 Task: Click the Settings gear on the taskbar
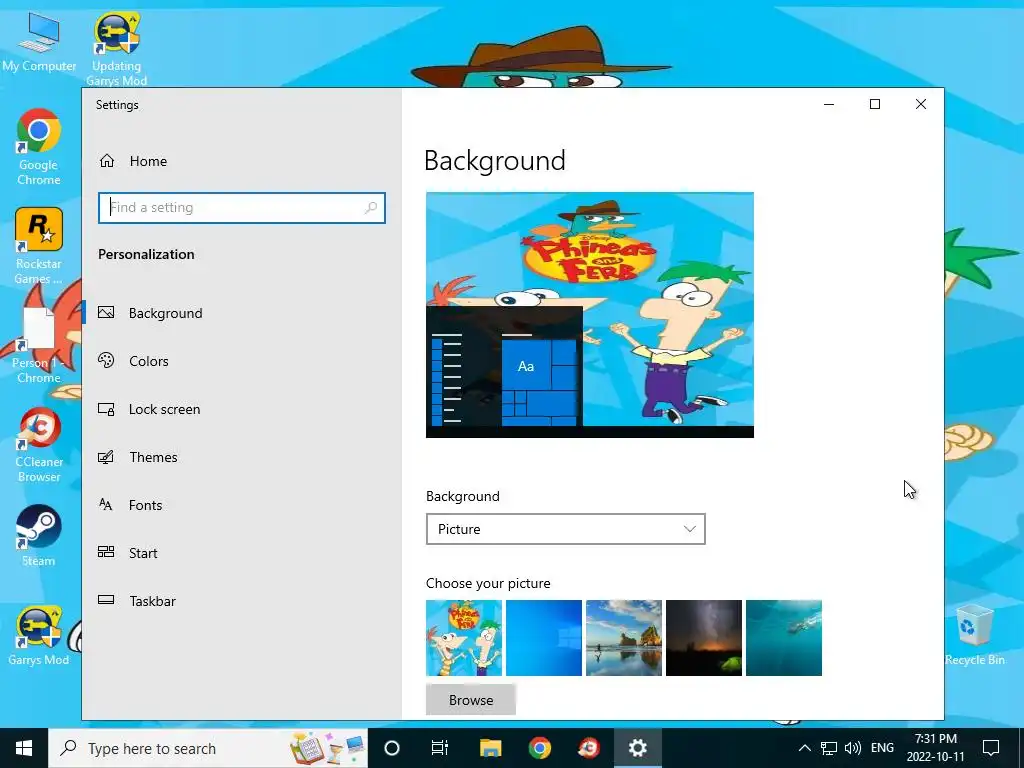pos(637,748)
